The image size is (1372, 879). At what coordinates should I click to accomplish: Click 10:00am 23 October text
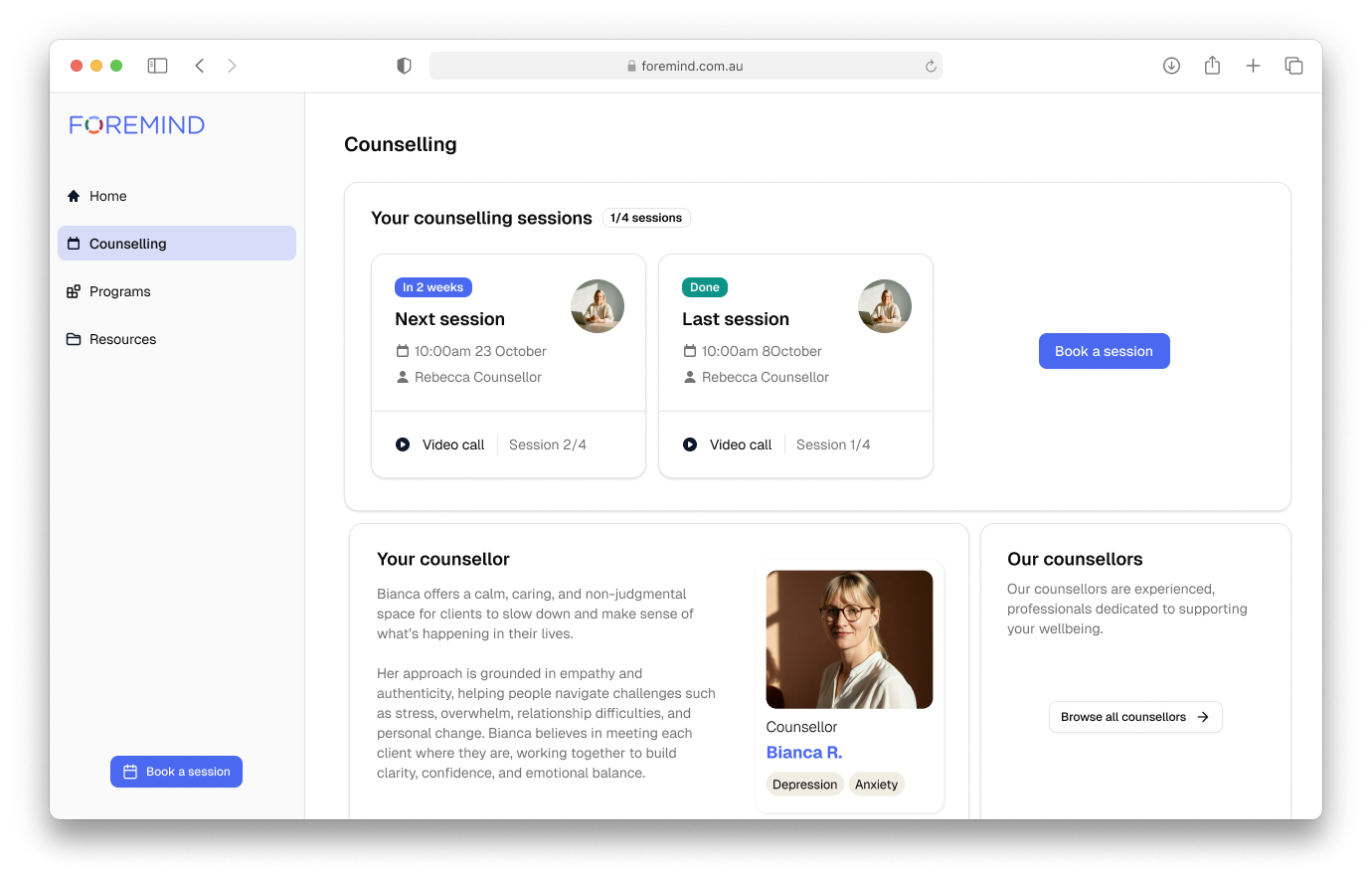480,351
